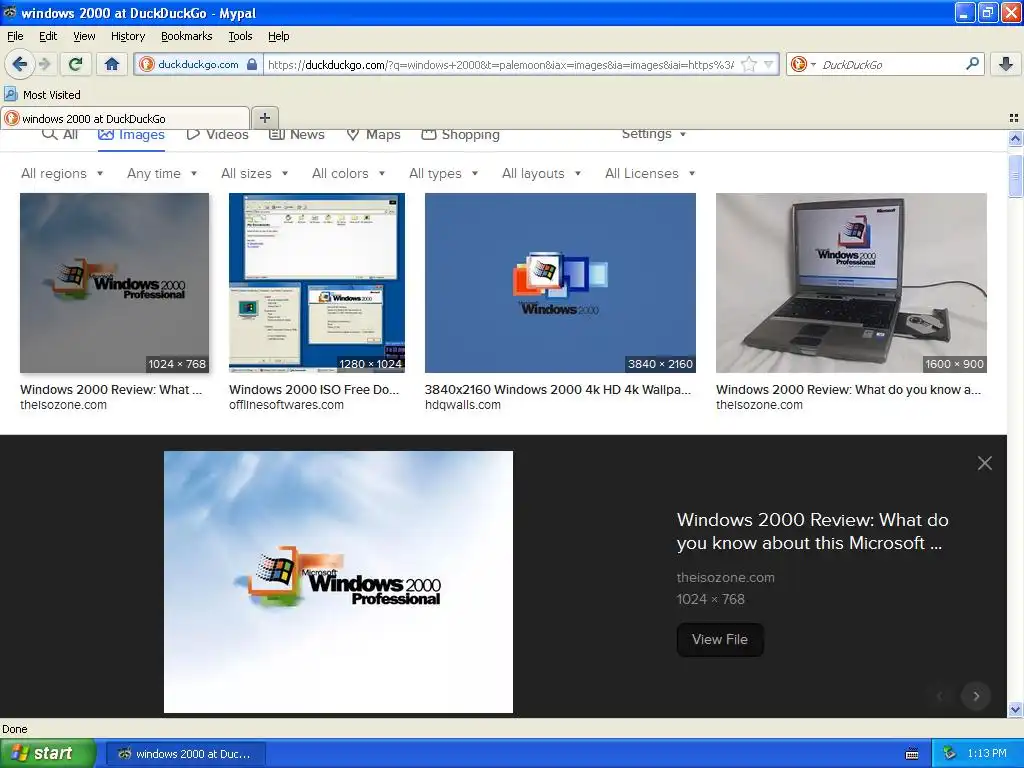
Task: Open theisozone.com link in detail panel
Action: point(726,577)
